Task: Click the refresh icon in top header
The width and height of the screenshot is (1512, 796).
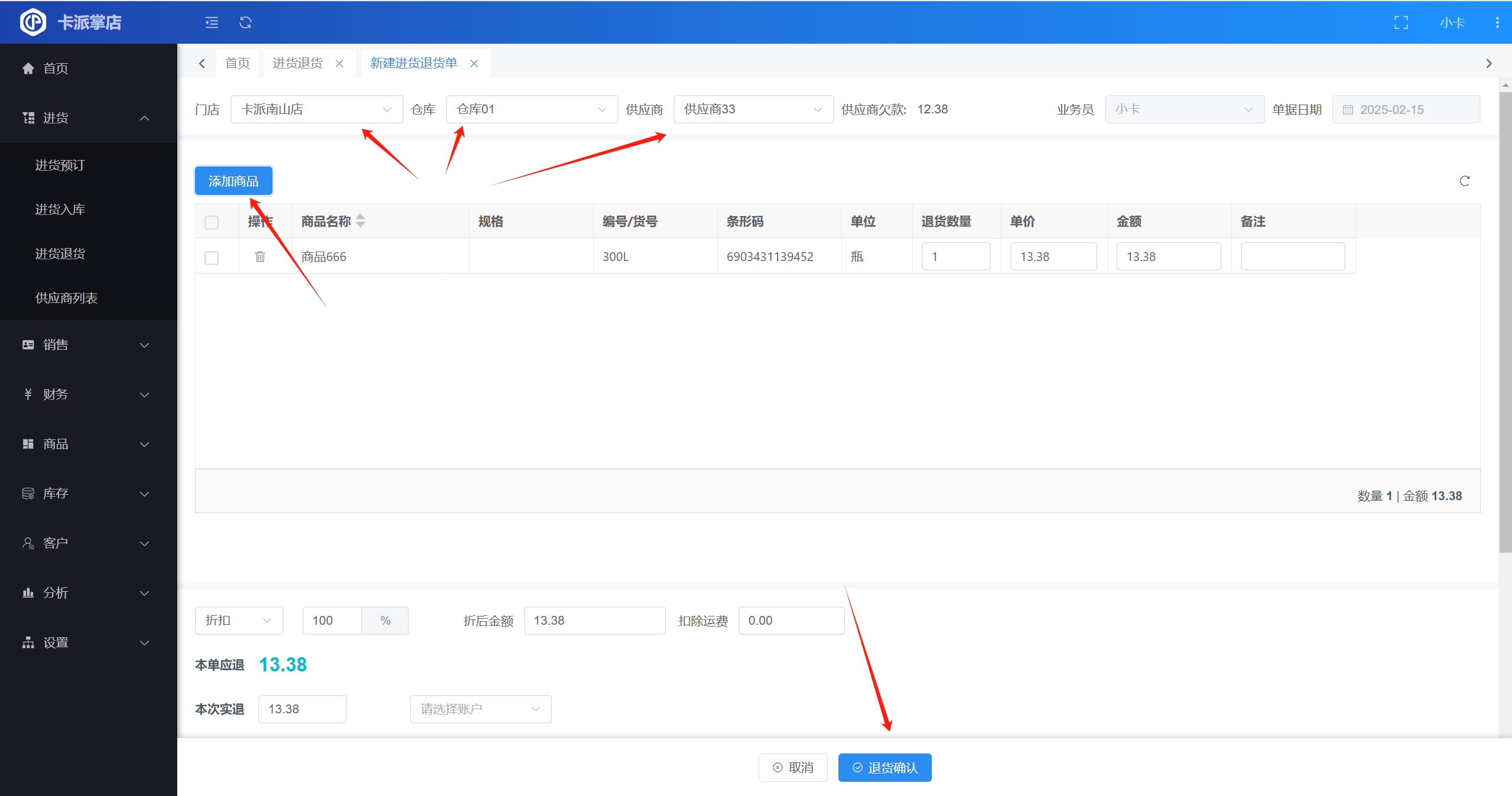Action: click(x=245, y=22)
